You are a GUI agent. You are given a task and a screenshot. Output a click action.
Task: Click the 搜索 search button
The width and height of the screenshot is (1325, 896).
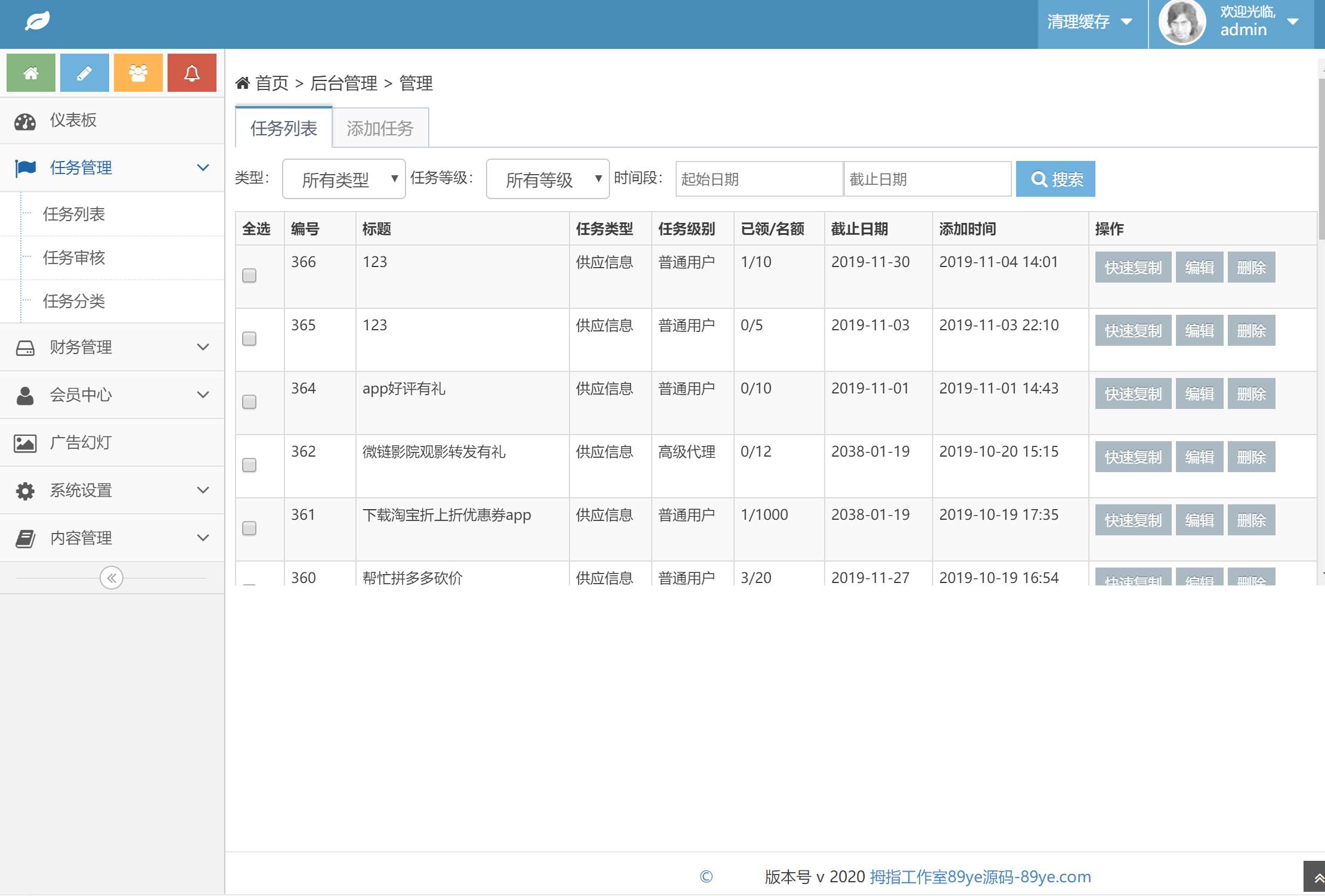pos(1055,179)
